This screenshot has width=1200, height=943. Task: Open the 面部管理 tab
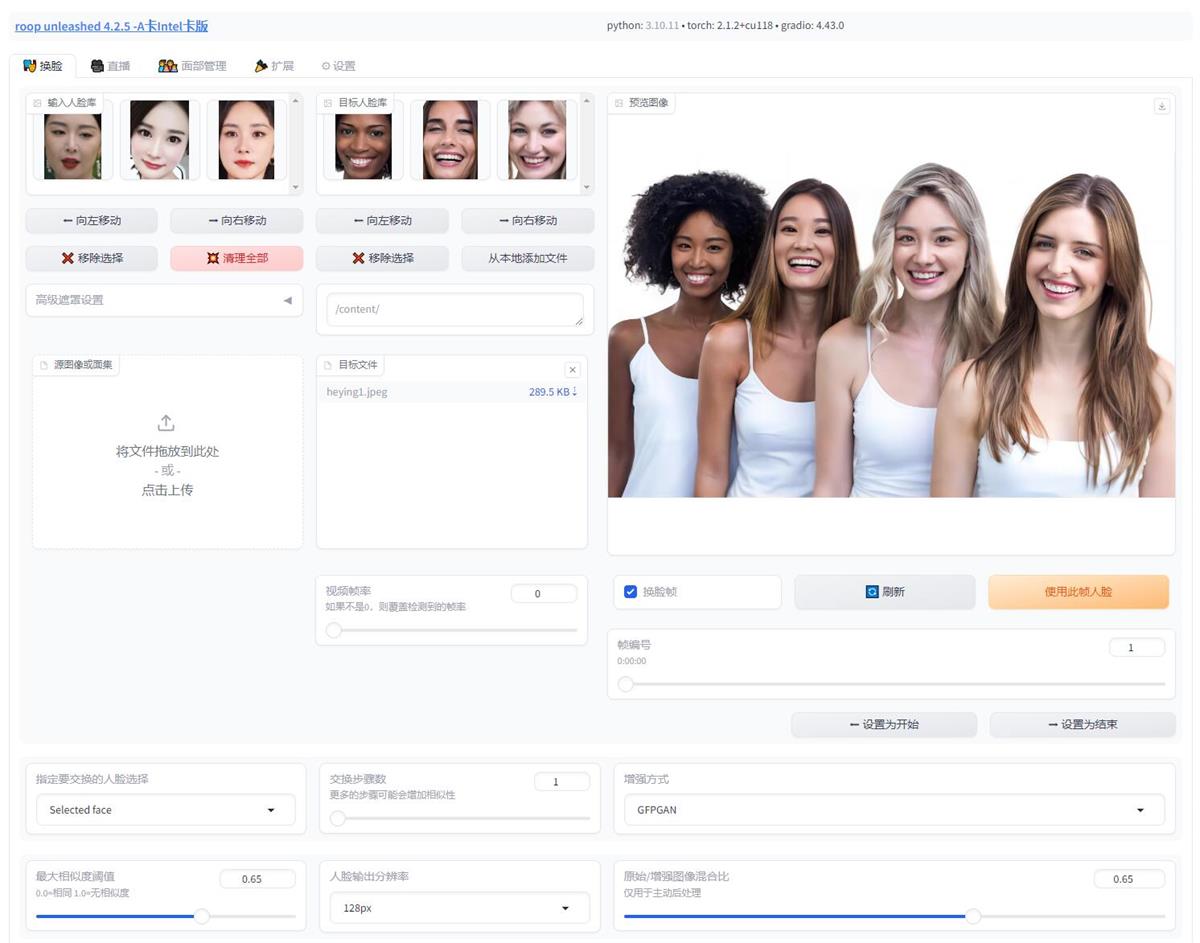coord(192,66)
